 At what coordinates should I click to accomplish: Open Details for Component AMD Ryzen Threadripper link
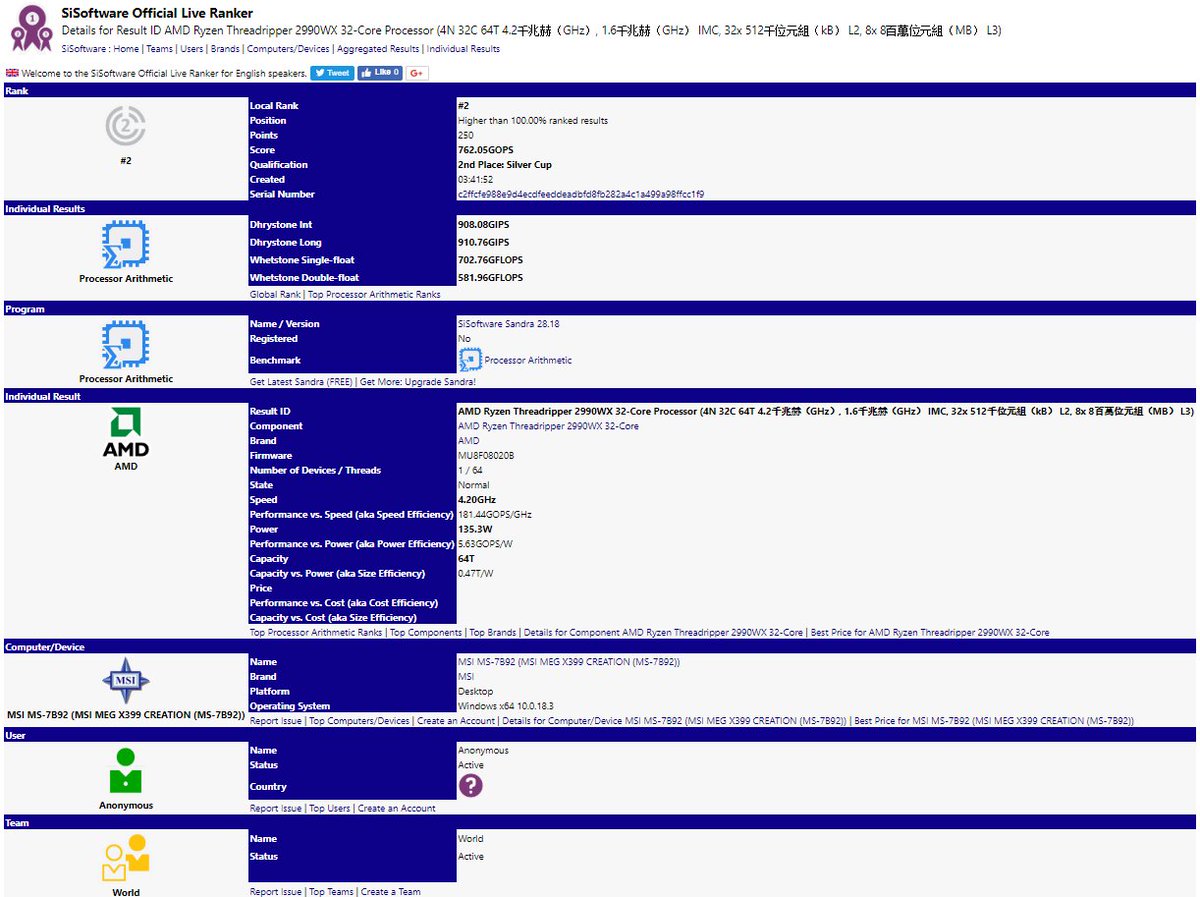click(x=663, y=633)
